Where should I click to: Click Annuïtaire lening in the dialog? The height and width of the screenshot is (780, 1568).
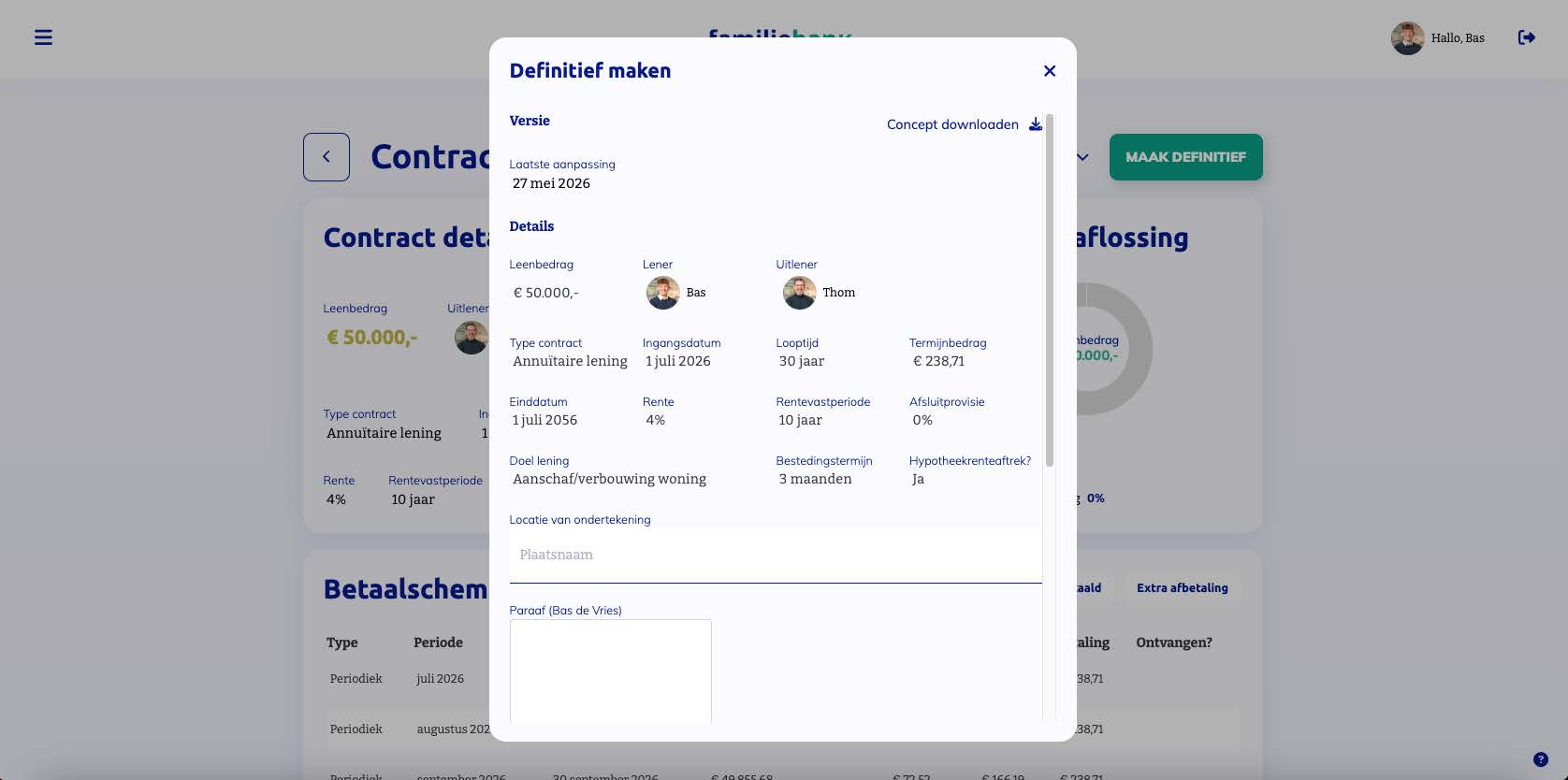tap(570, 361)
